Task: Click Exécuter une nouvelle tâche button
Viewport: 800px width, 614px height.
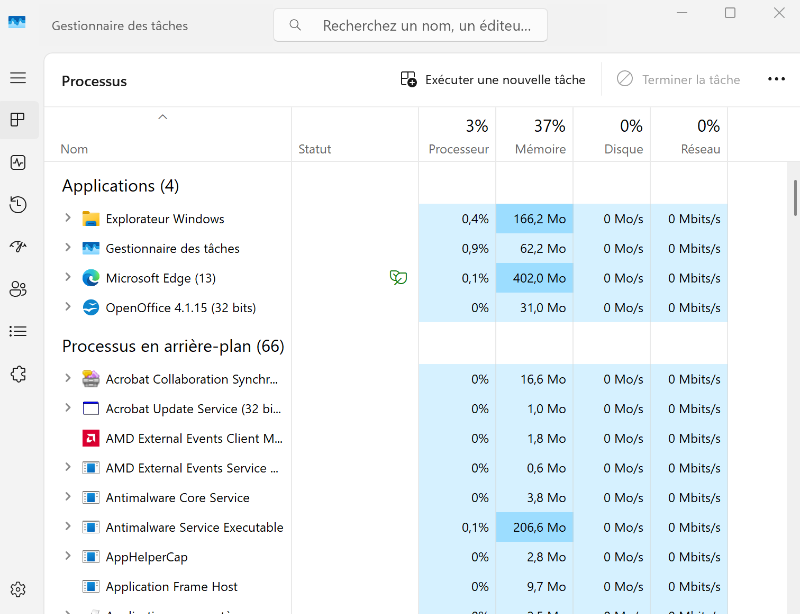Action: (x=493, y=80)
